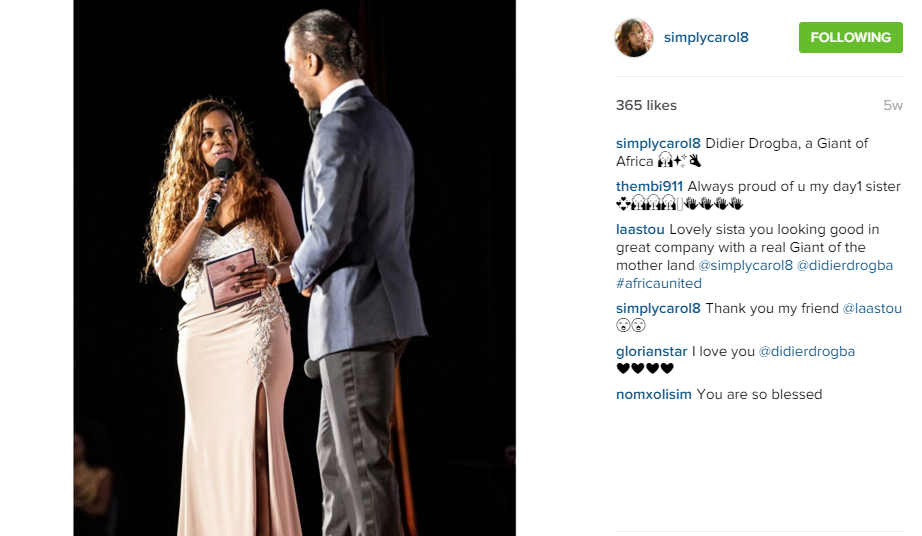Open the #africaunited hashtag

(x=659, y=283)
